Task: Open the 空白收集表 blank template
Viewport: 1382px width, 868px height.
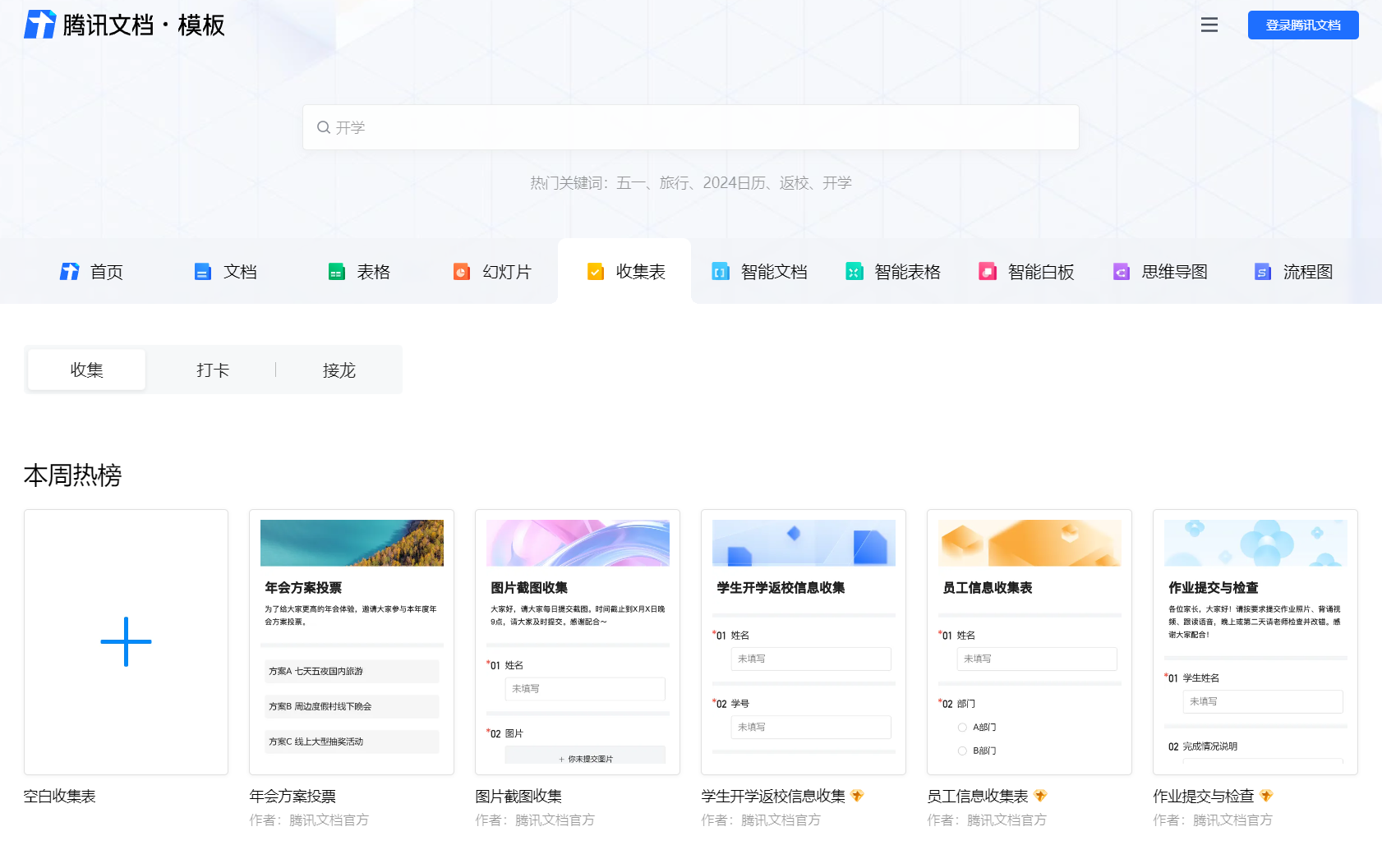Action: pos(126,641)
